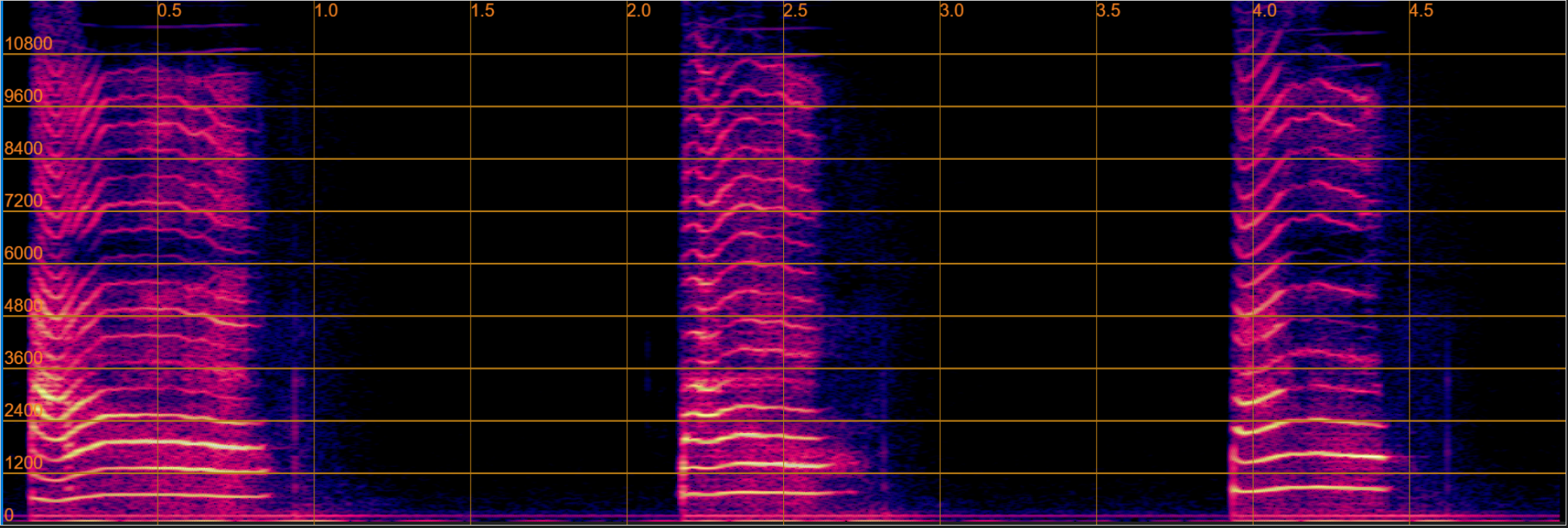Viewport: 1568px width, 528px height.
Task: Click the 3600 frequency axis label
Action: click(23, 358)
